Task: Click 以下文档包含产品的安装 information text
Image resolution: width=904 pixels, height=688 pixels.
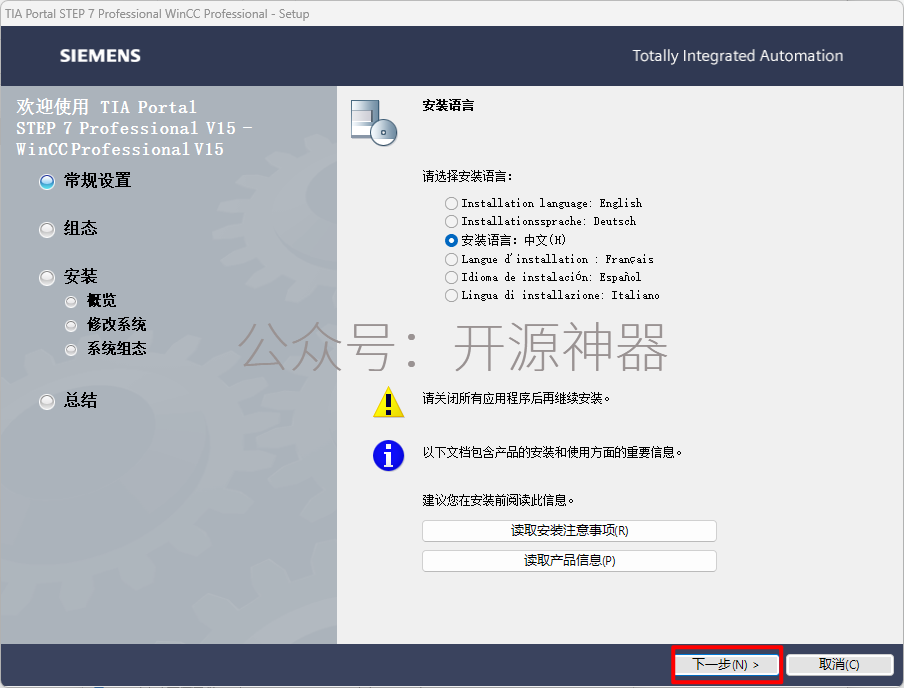Action: click(552, 453)
